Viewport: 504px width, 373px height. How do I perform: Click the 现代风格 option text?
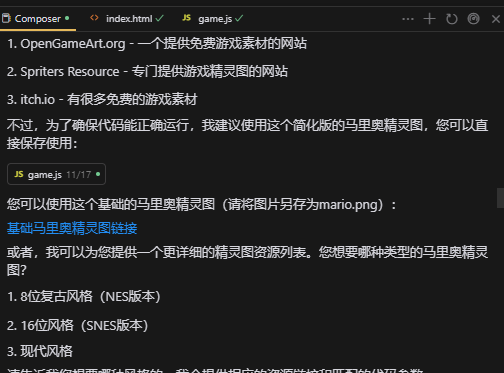(40, 351)
